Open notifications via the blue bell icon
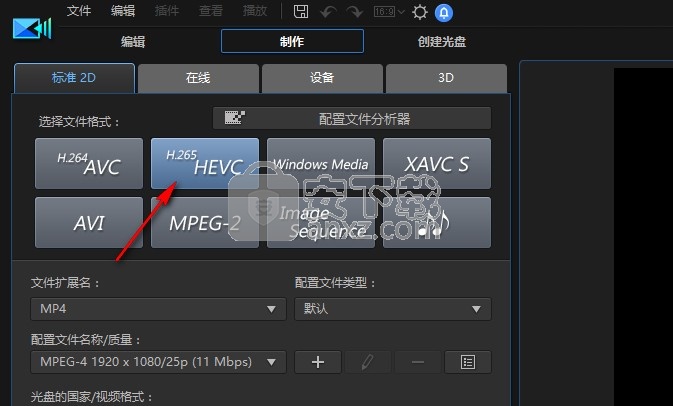The height and width of the screenshot is (406, 673). tap(444, 12)
